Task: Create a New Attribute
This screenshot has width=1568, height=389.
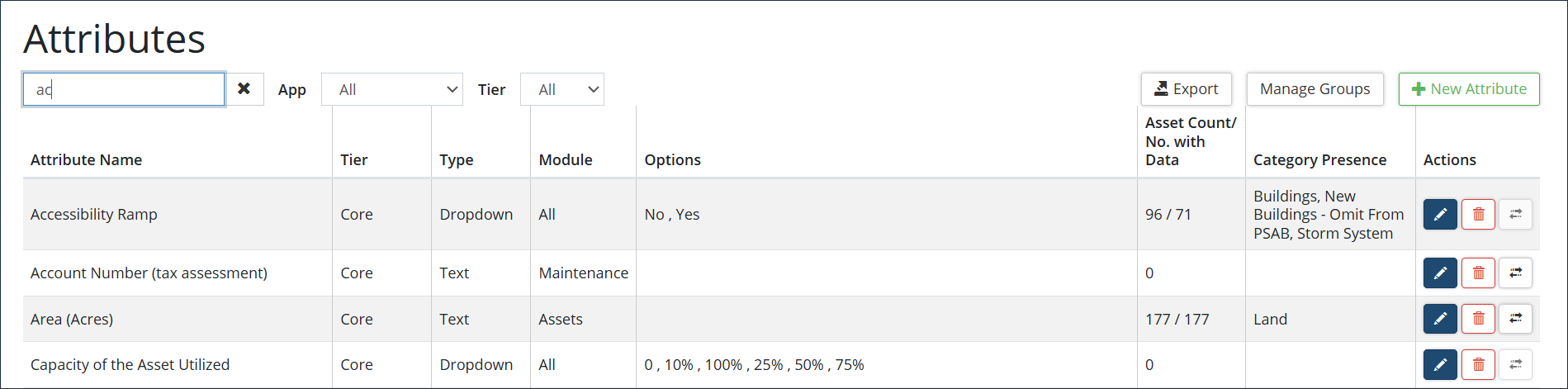Action: coord(1468,89)
